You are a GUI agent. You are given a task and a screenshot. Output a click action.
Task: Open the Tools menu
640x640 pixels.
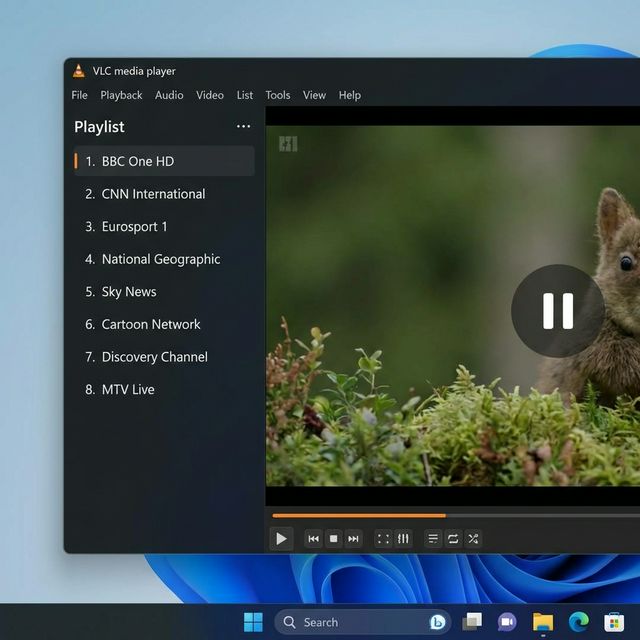(x=278, y=95)
